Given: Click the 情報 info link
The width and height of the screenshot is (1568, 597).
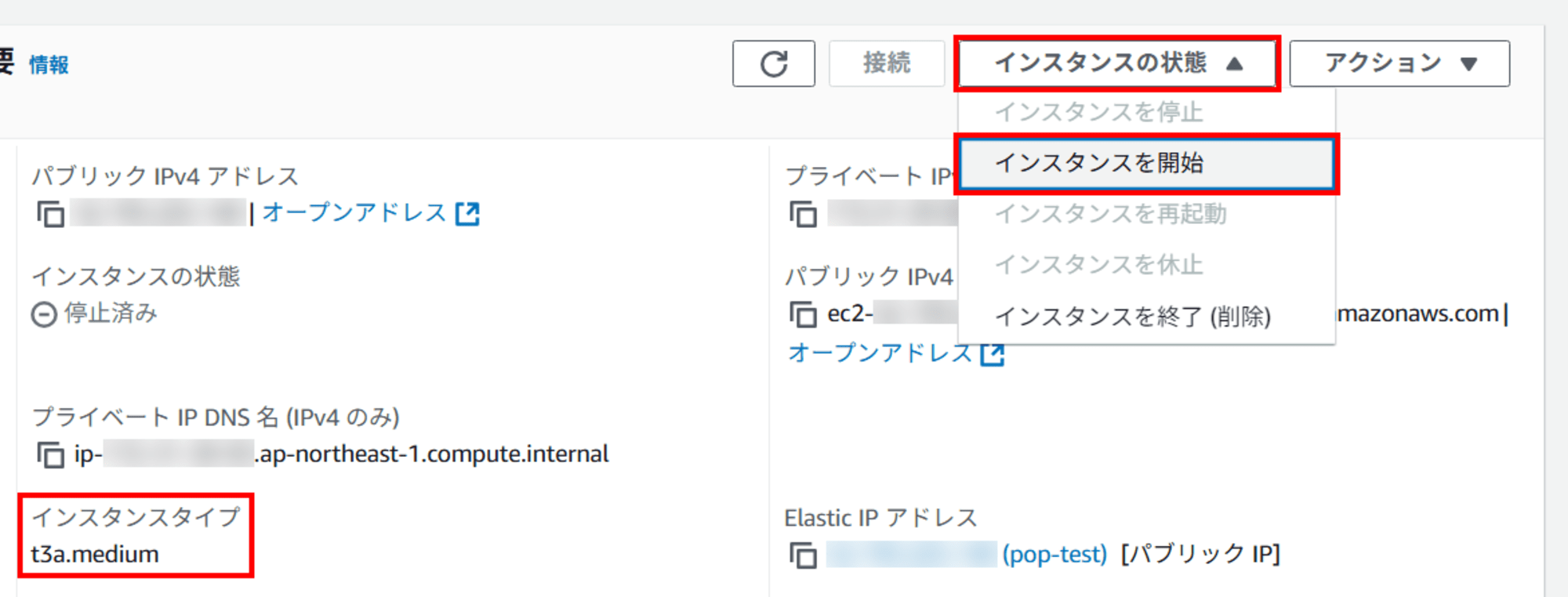Looking at the screenshot, I should [49, 65].
